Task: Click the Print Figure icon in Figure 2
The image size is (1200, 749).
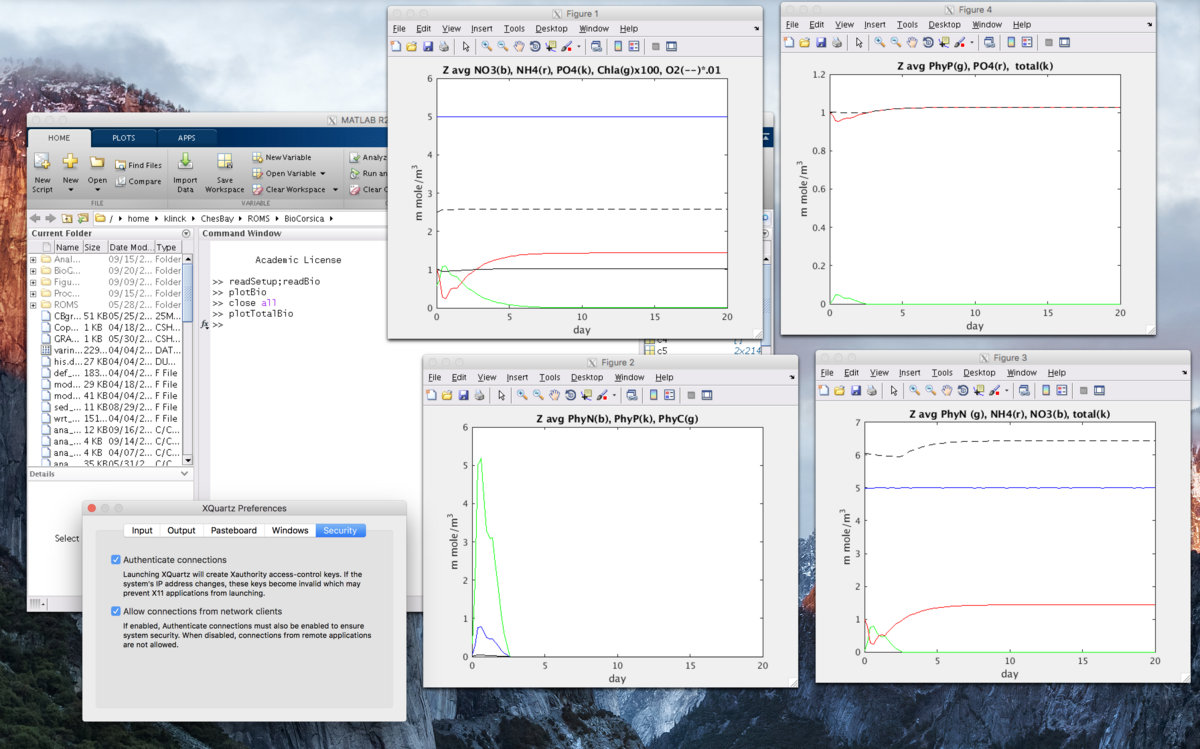Action: coord(479,395)
